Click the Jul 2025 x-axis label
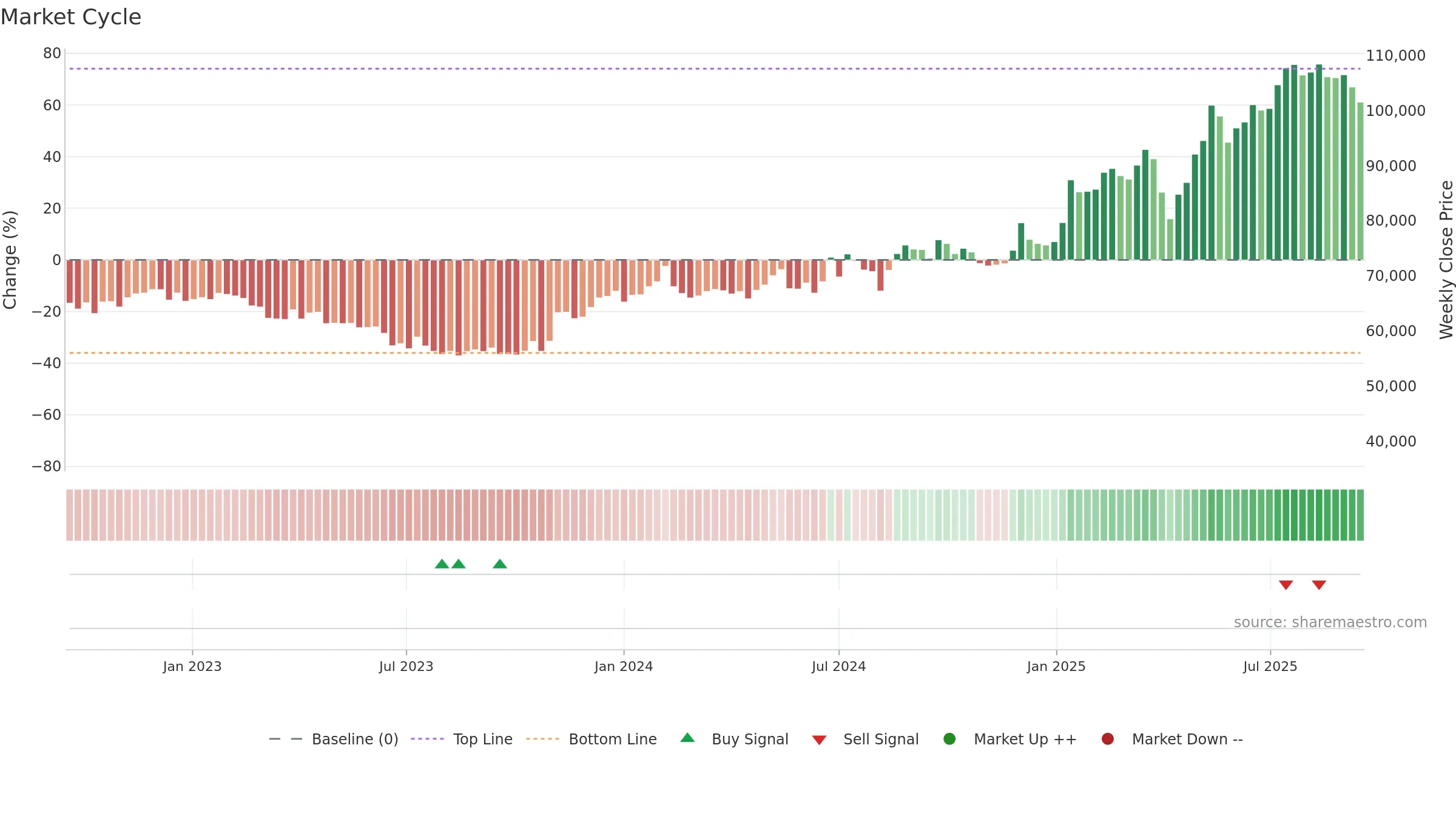The width and height of the screenshot is (1456, 819). point(1270,666)
